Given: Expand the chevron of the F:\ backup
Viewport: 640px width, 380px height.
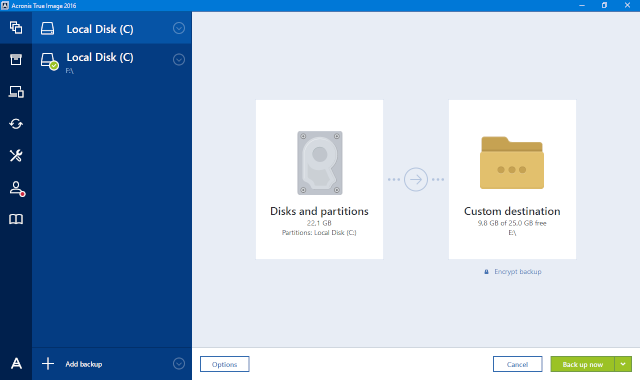Looking at the screenshot, I should point(179,60).
